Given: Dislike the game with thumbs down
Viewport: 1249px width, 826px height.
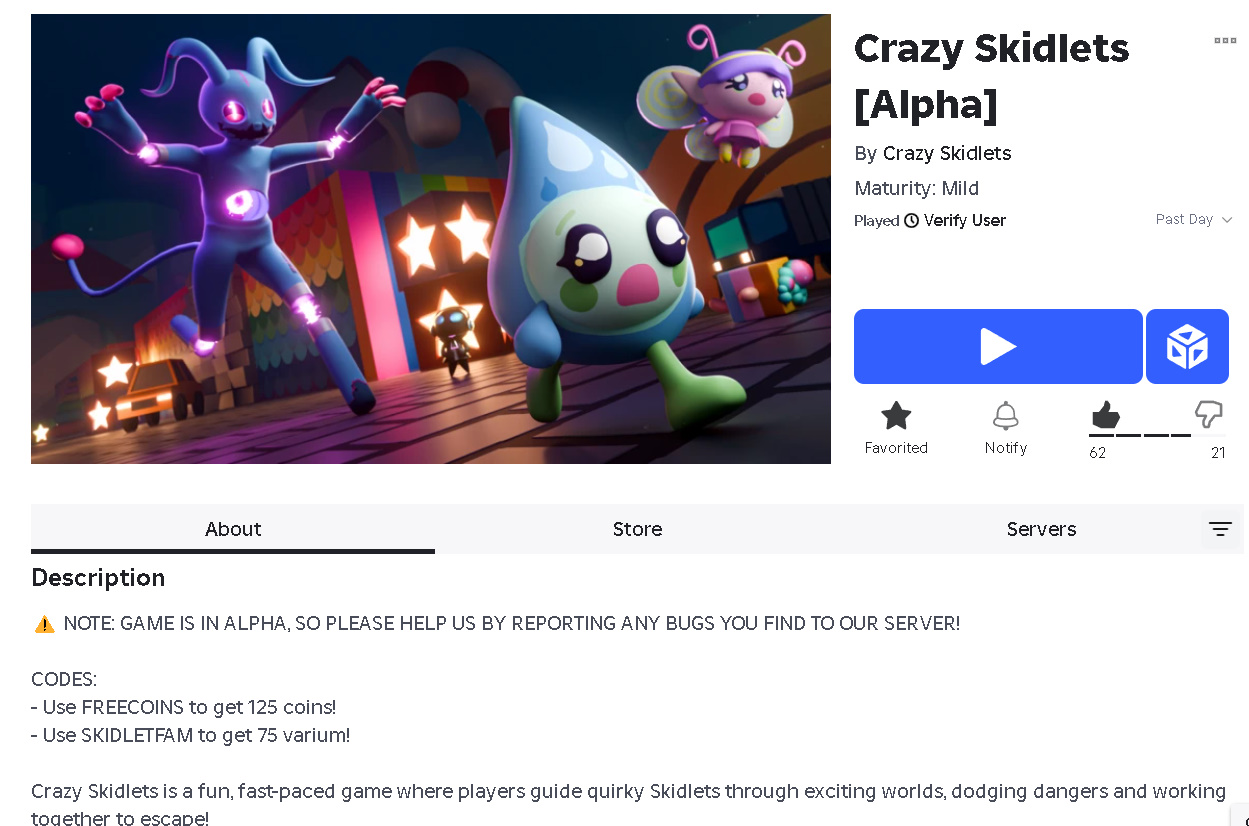Looking at the screenshot, I should pyautogui.click(x=1209, y=414).
